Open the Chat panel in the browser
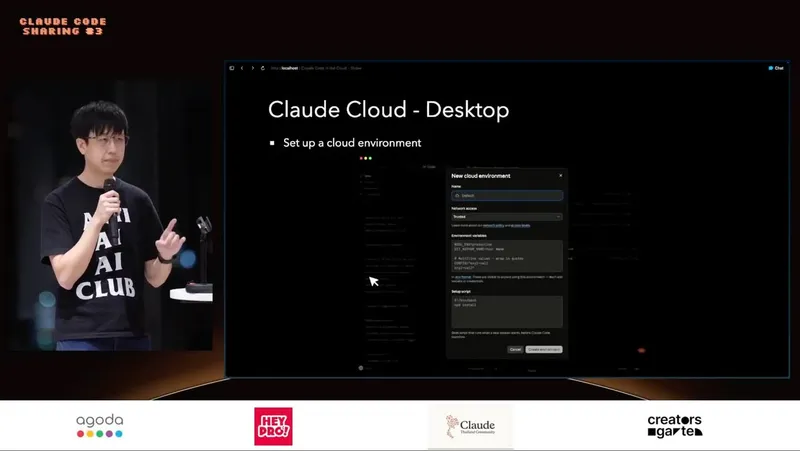Image resolution: width=800 pixels, height=451 pixels. [x=776, y=68]
